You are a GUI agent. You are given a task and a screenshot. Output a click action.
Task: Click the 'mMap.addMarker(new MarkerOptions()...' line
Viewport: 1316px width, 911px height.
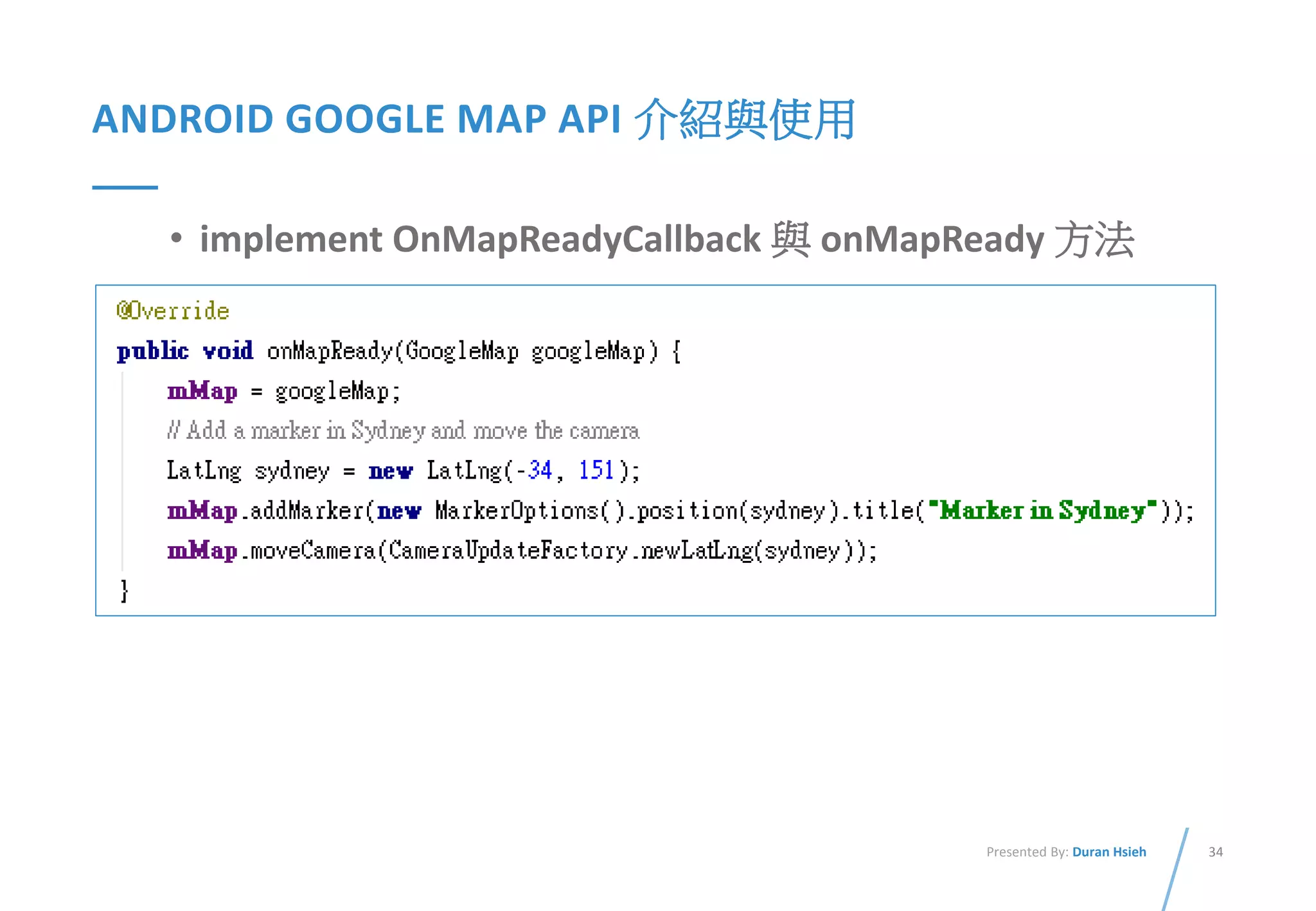click(680, 511)
